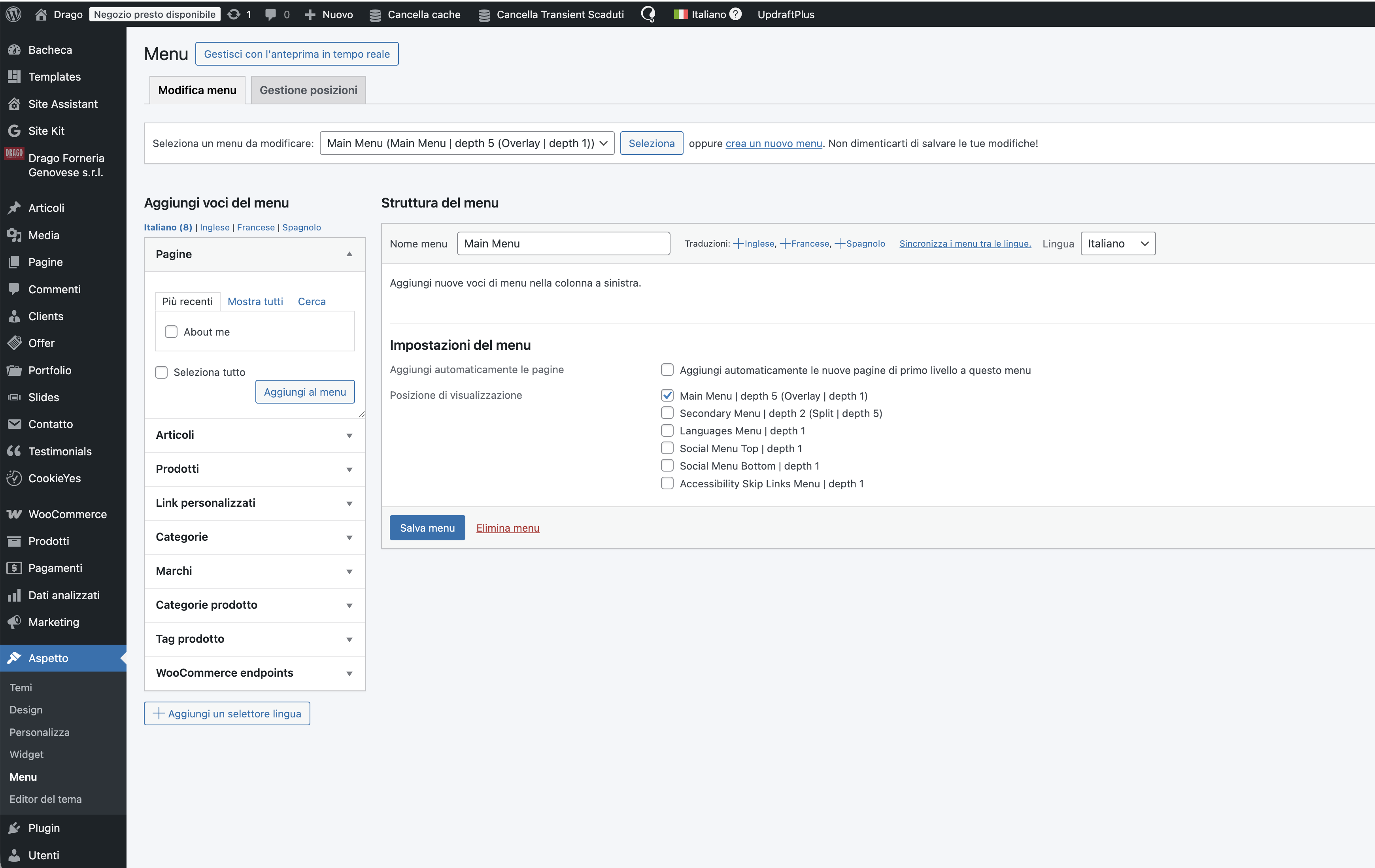The width and height of the screenshot is (1375, 868).
Task: Click the WordPress logo icon in the admin bar
Action: pyautogui.click(x=14, y=14)
